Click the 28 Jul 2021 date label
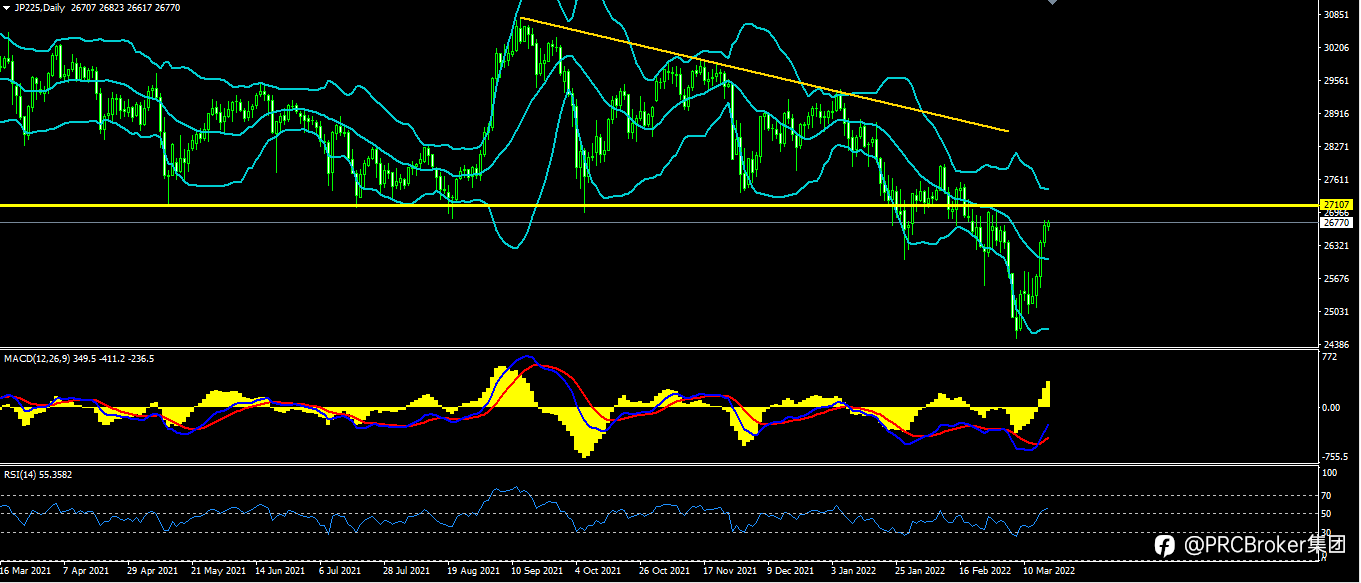Screen dimensions: 1361x583 406,571
